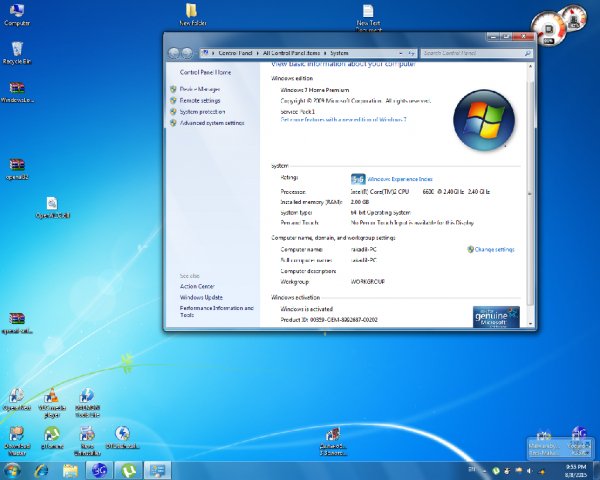Screen dimensions: 600x480
Task: Click the get more features Windows 7 link
Action: pos(343,120)
